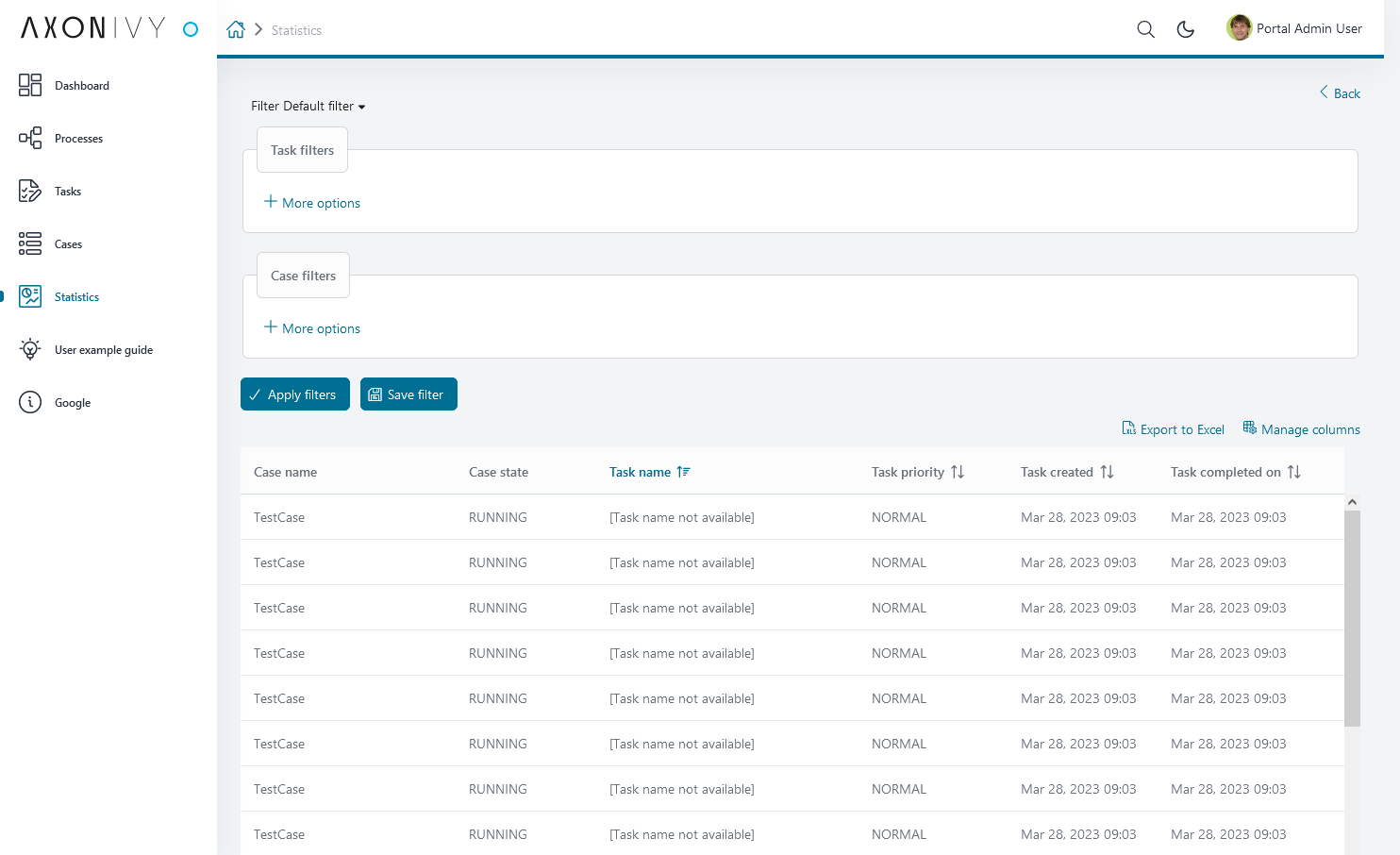Open the User example guide lightbulb icon

click(30, 349)
